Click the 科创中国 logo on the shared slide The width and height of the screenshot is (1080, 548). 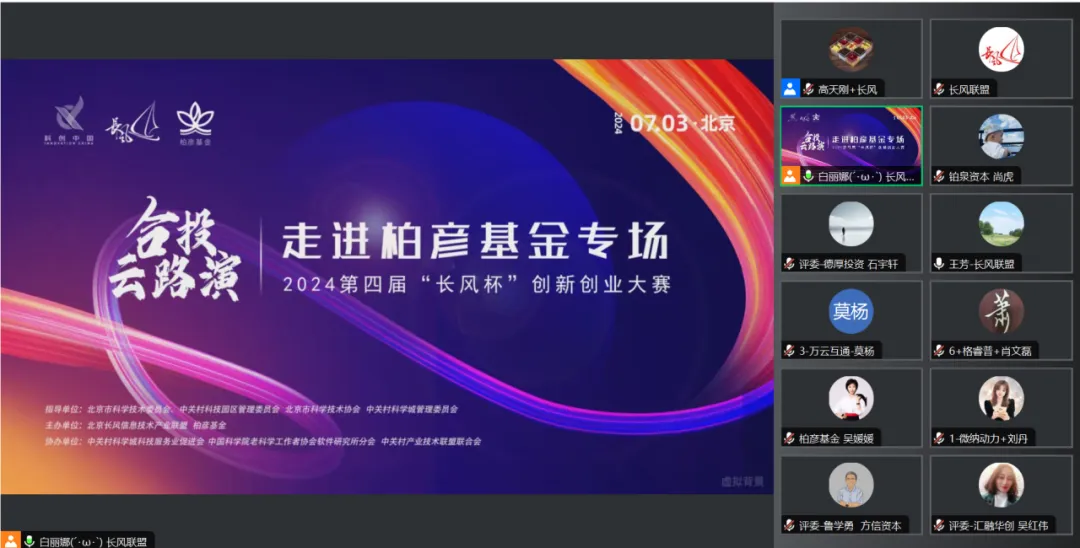click(x=69, y=120)
